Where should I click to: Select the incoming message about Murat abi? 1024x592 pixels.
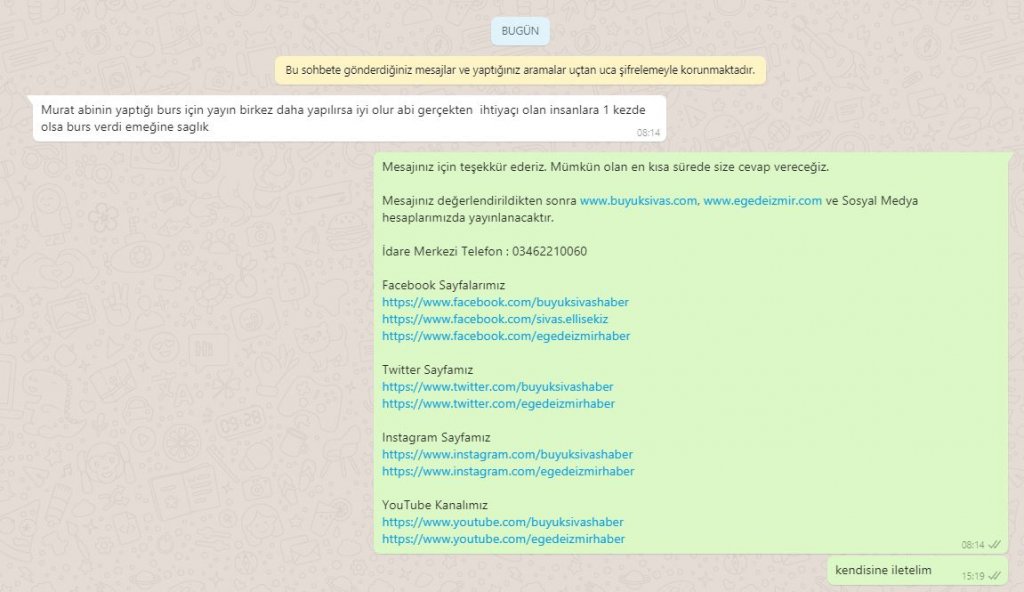pos(340,118)
